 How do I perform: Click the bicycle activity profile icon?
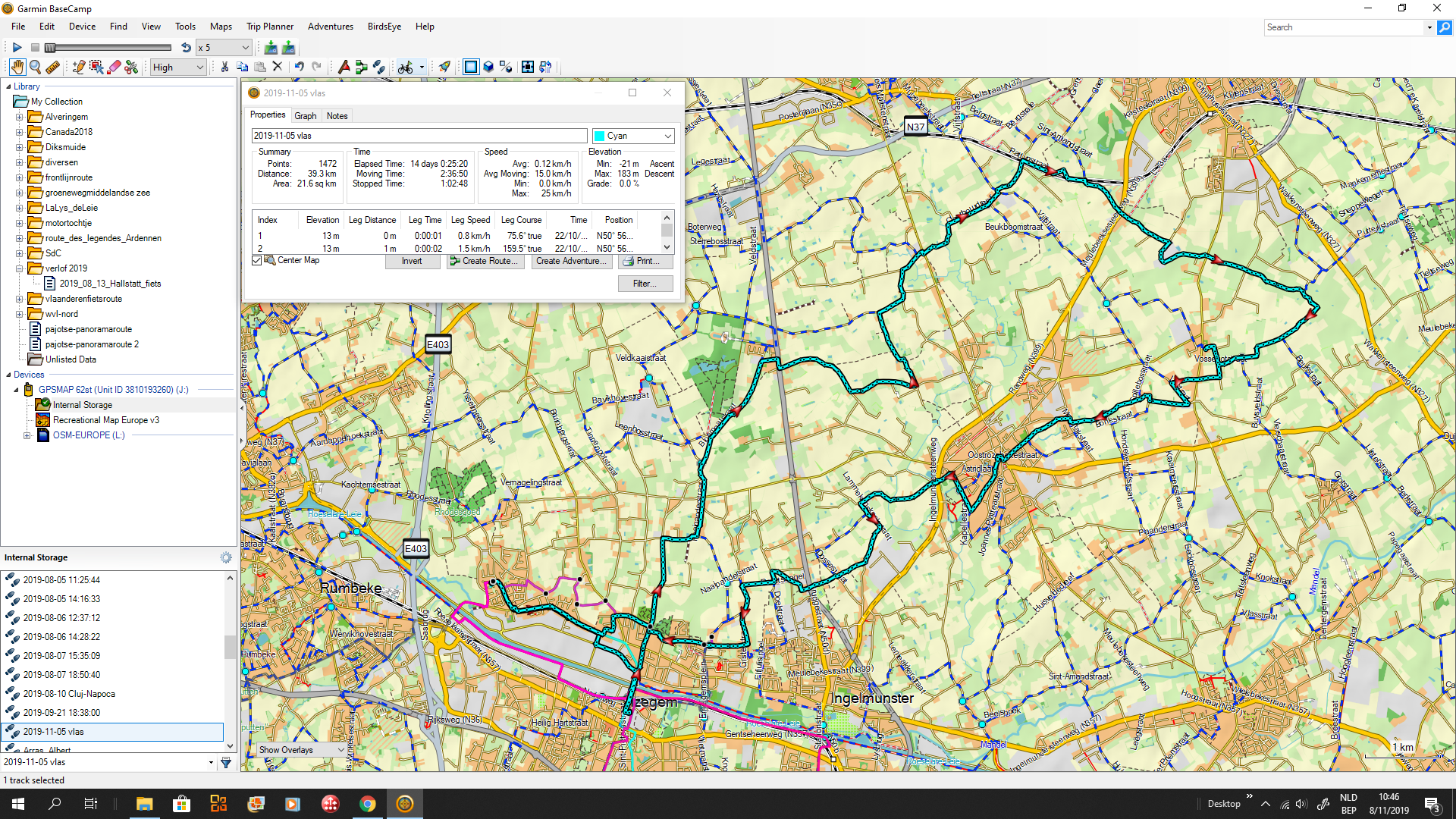[x=406, y=67]
